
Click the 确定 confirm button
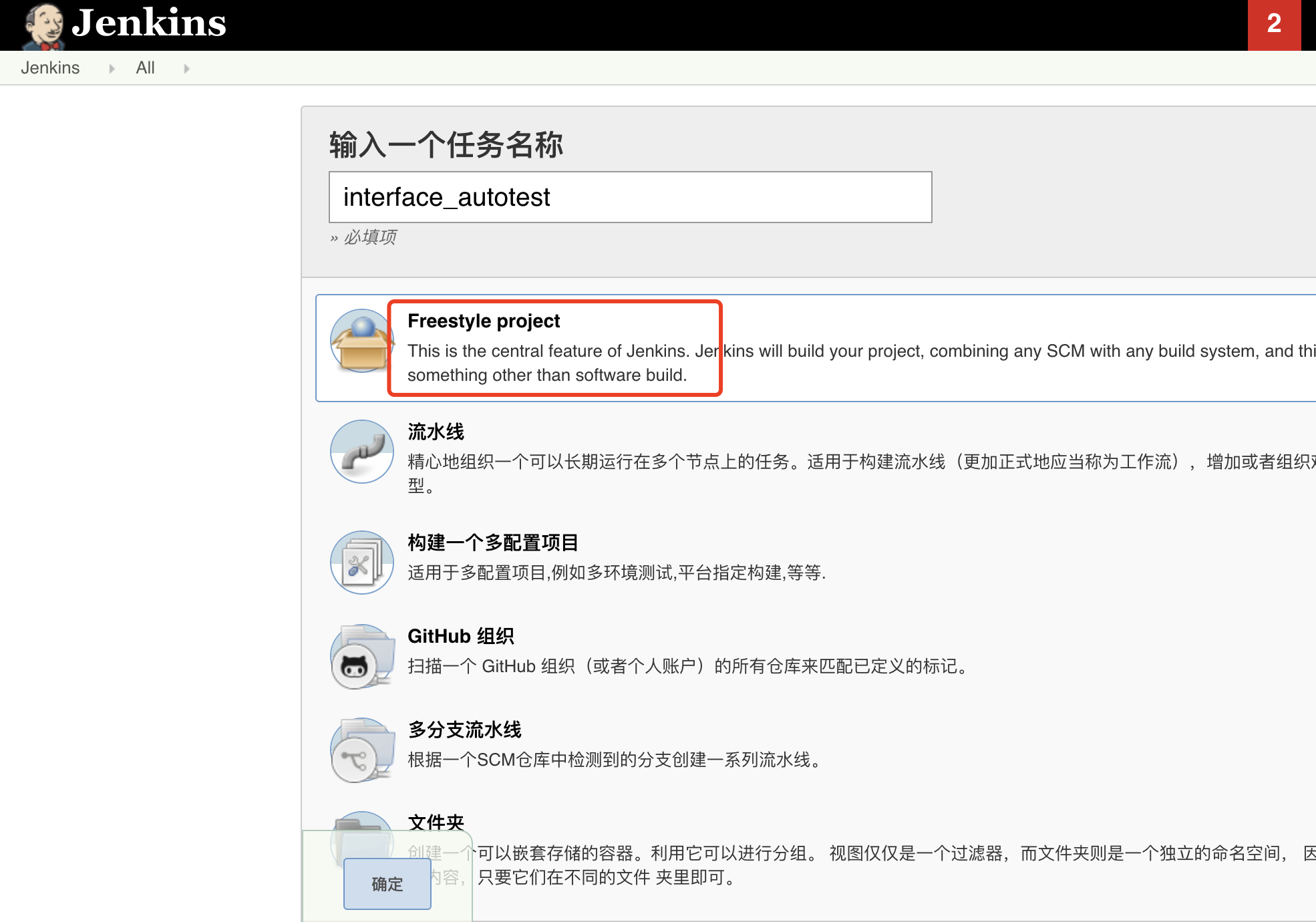[x=387, y=884]
